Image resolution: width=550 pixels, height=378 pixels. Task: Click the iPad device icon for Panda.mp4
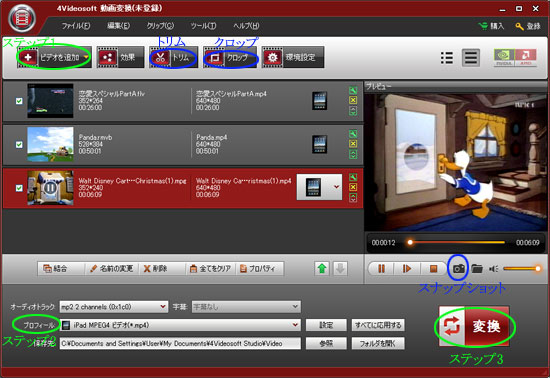[x=320, y=144]
